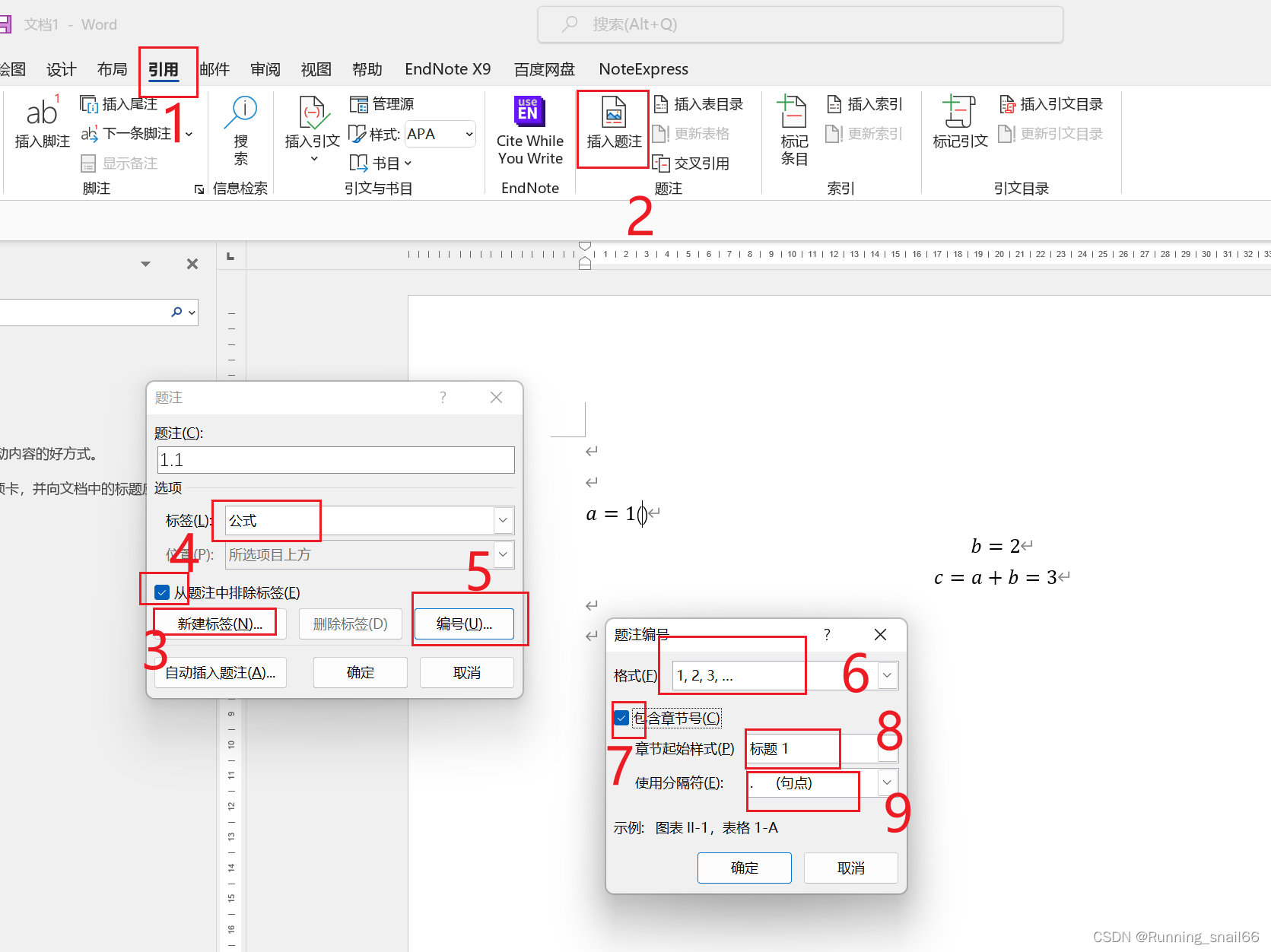Open the footnote group dialog launcher

(x=199, y=189)
